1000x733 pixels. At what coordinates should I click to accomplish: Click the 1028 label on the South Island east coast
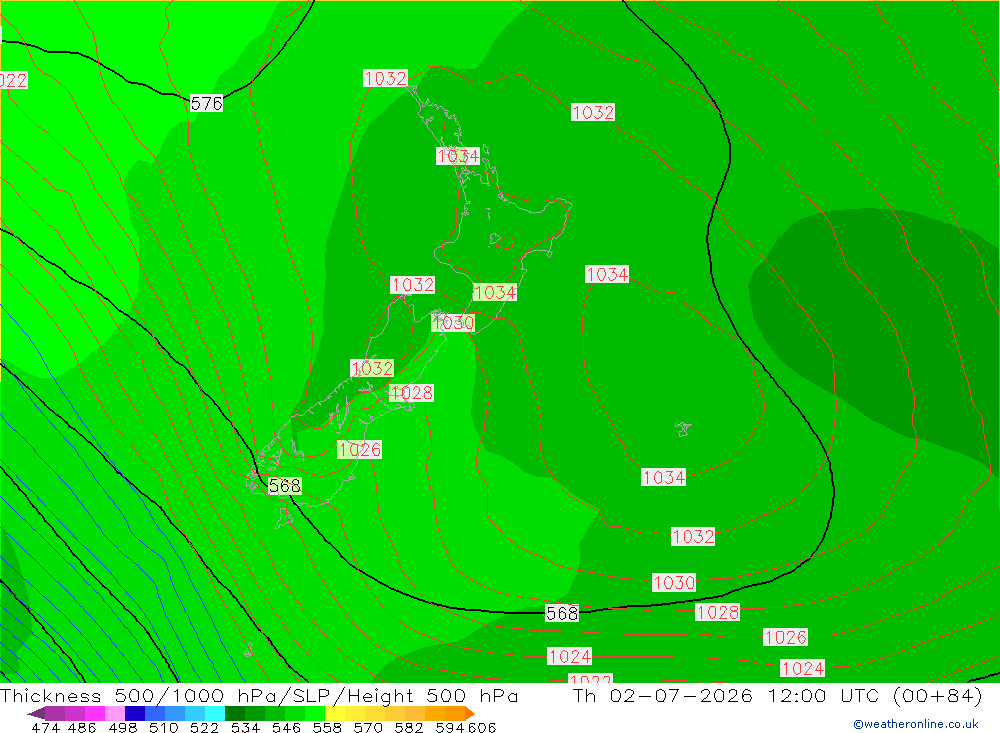point(411,393)
